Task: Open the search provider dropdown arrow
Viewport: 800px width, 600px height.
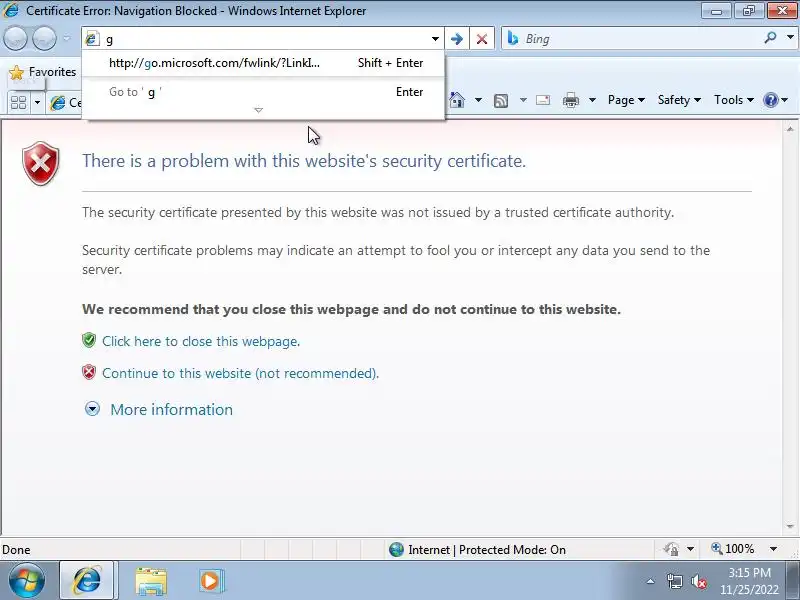Action: [790, 37]
